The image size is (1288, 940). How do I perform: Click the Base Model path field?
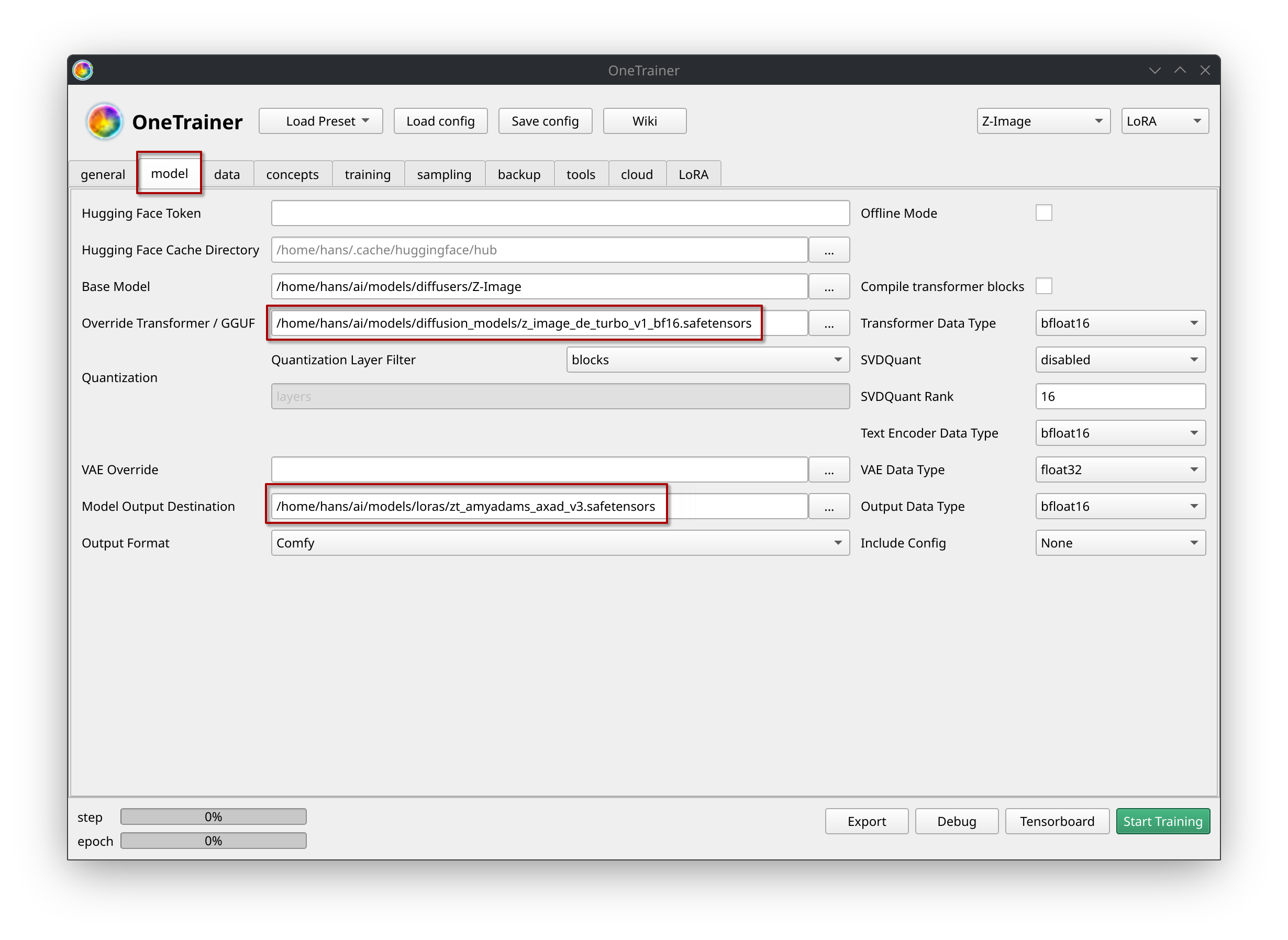coord(540,286)
